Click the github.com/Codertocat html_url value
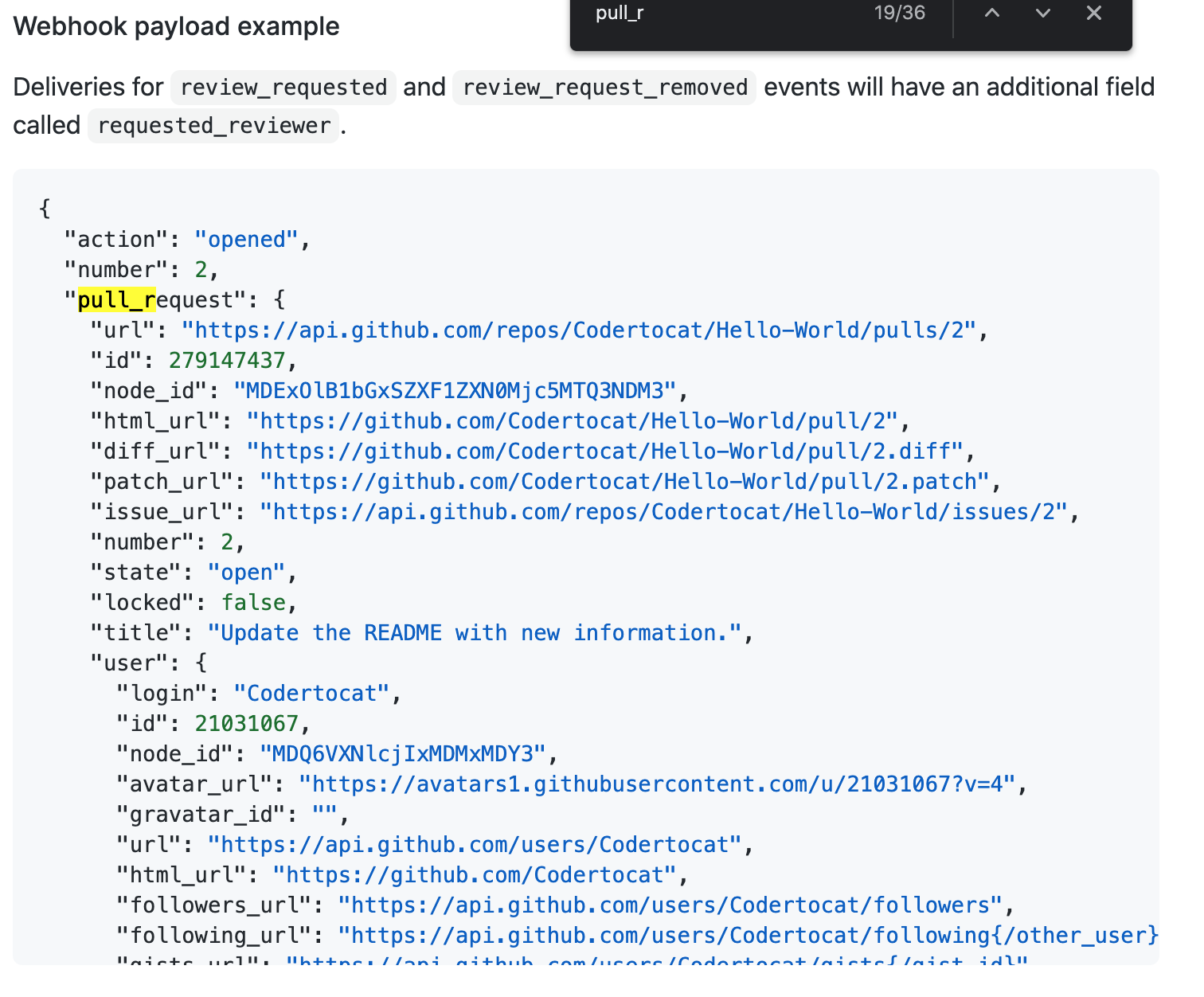The height and width of the screenshot is (997, 1204). click(475, 875)
